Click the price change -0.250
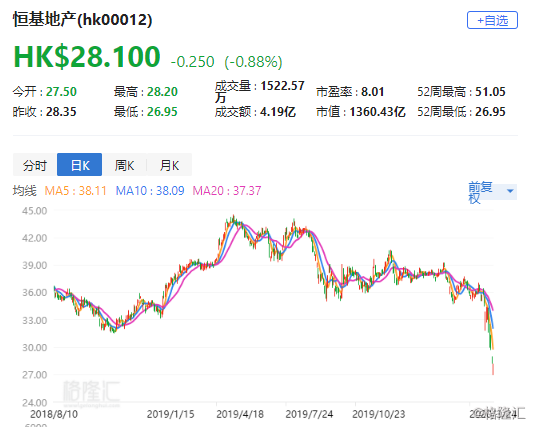The width and height of the screenshot is (533, 427). [x=192, y=62]
